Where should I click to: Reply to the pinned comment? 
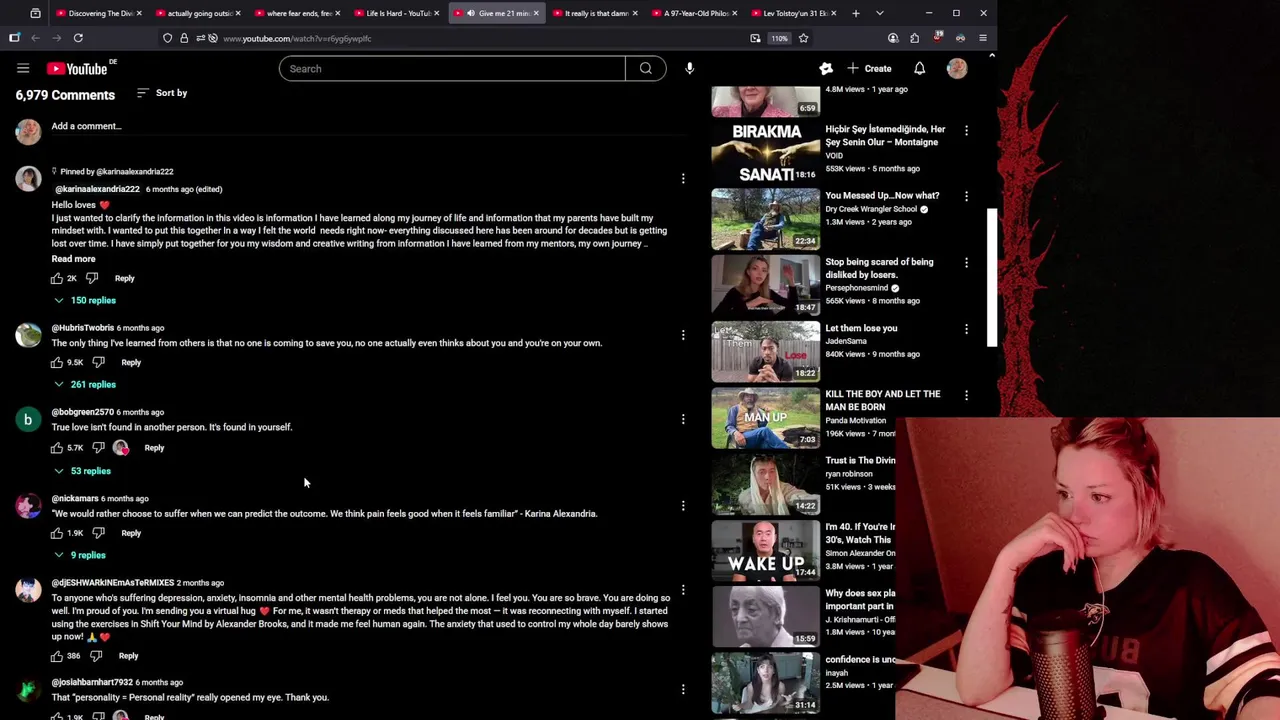[x=124, y=278]
